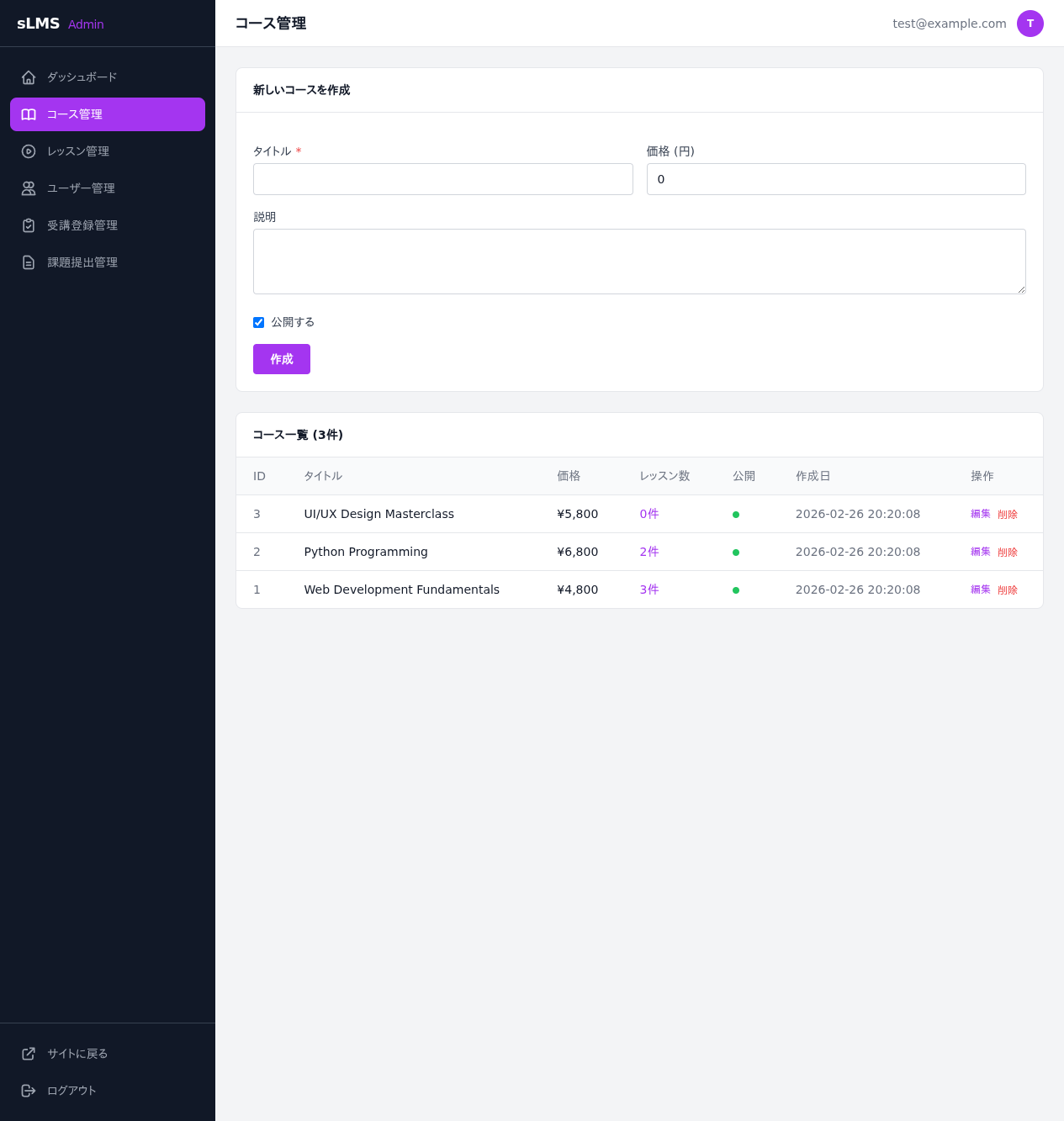Go to ユーザー管理 menu item
The image size is (1064, 1121).
tap(81, 188)
